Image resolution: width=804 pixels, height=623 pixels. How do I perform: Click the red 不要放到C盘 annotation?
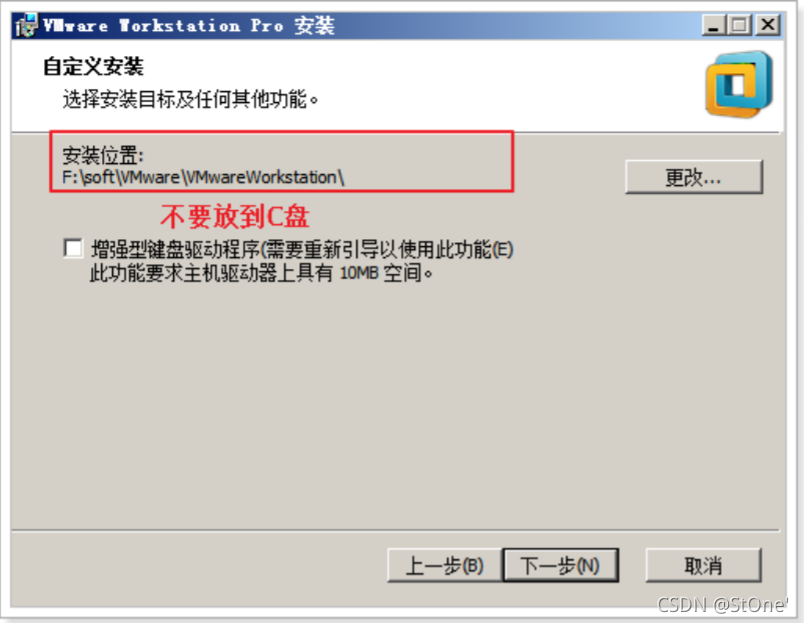(235, 216)
